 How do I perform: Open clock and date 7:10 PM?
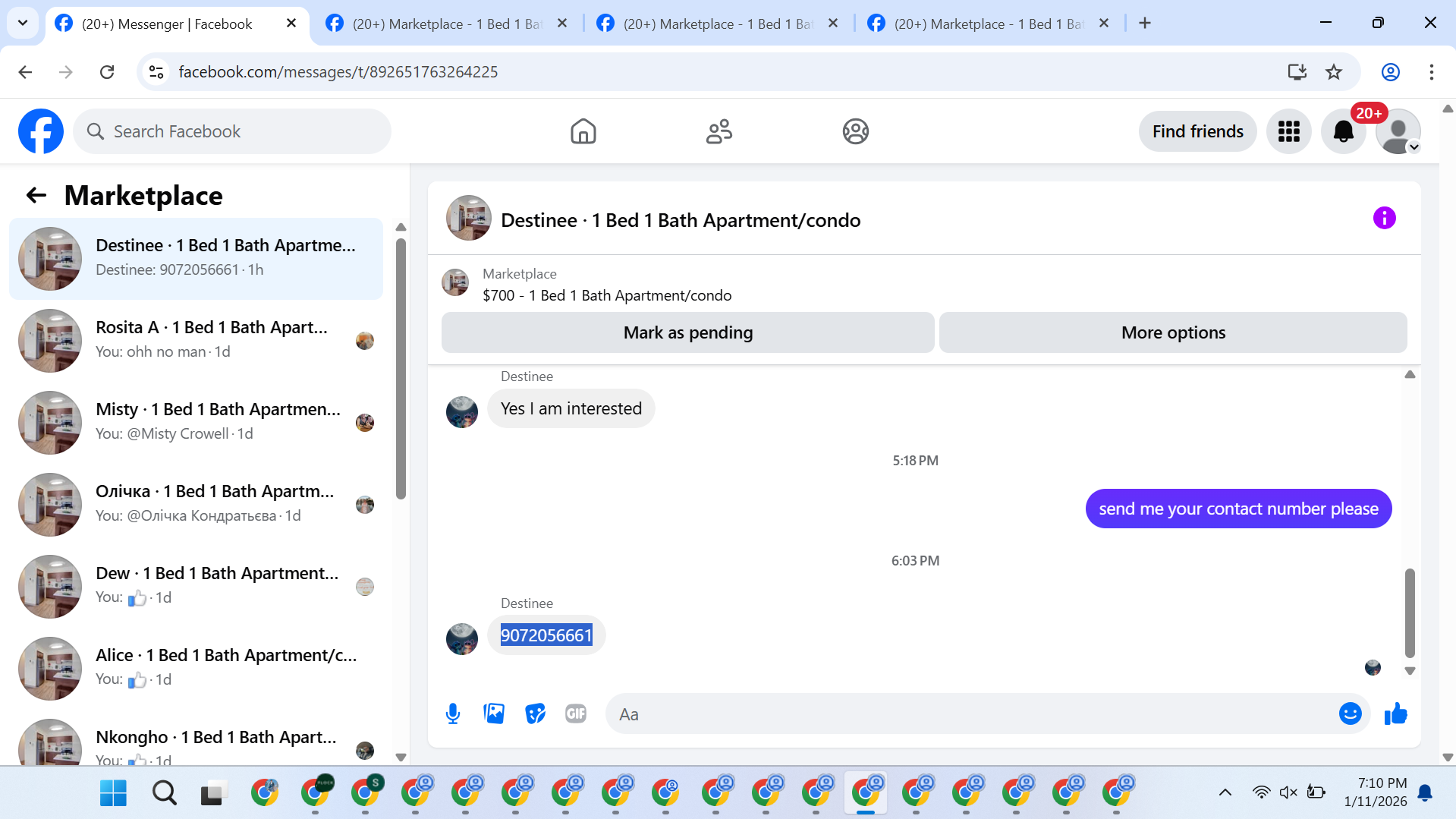pos(1375,792)
